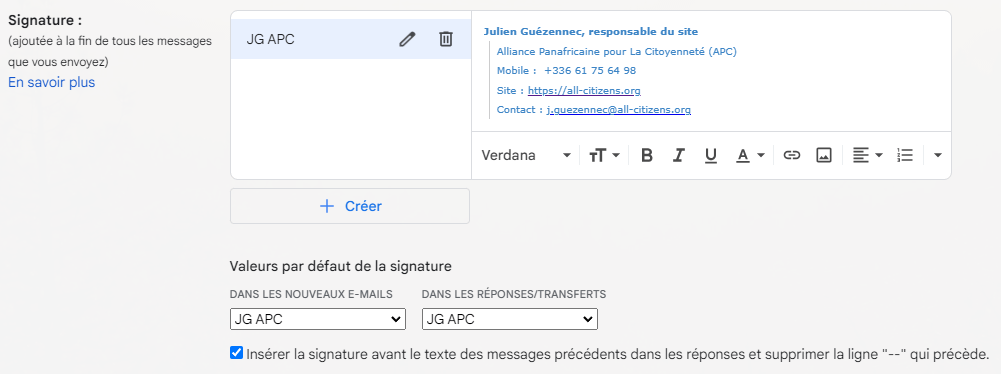
Task: Expand more formatting options arrow
Action: point(938,155)
